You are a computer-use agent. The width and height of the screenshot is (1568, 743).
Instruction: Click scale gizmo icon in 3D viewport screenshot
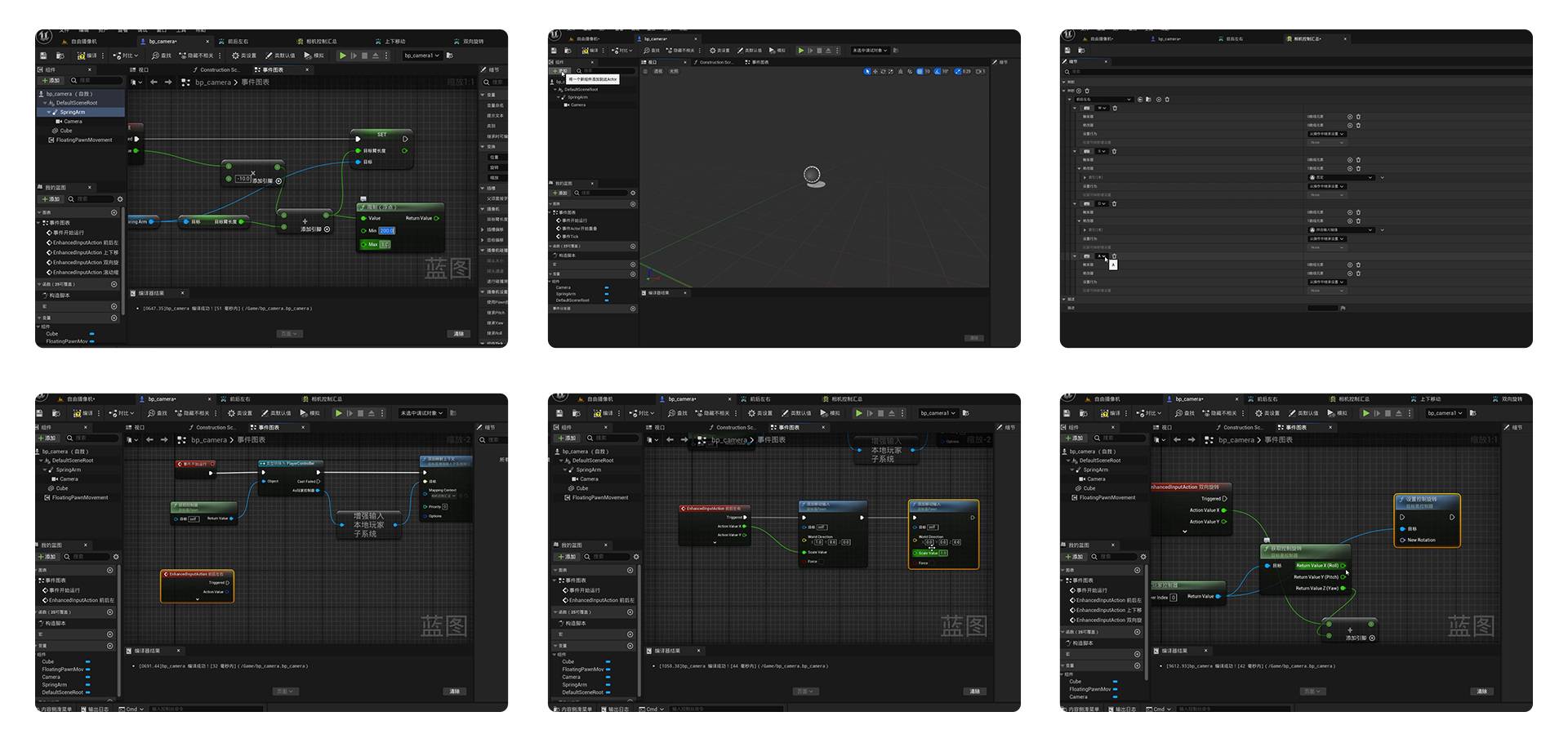(x=891, y=71)
